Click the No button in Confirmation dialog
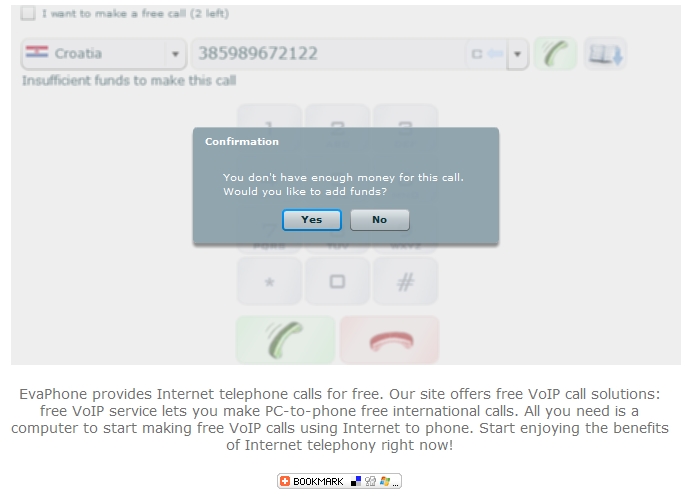693x502 pixels. pyautogui.click(x=380, y=220)
